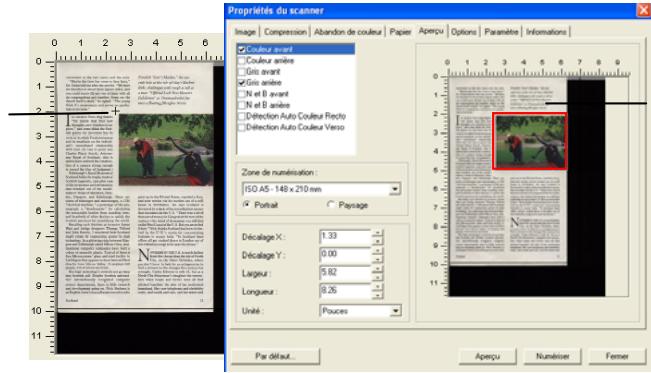Image resolution: width=651 pixels, height=373 pixels.
Task: Click the golf photo in enlarged scan
Action: (x=166, y=150)
